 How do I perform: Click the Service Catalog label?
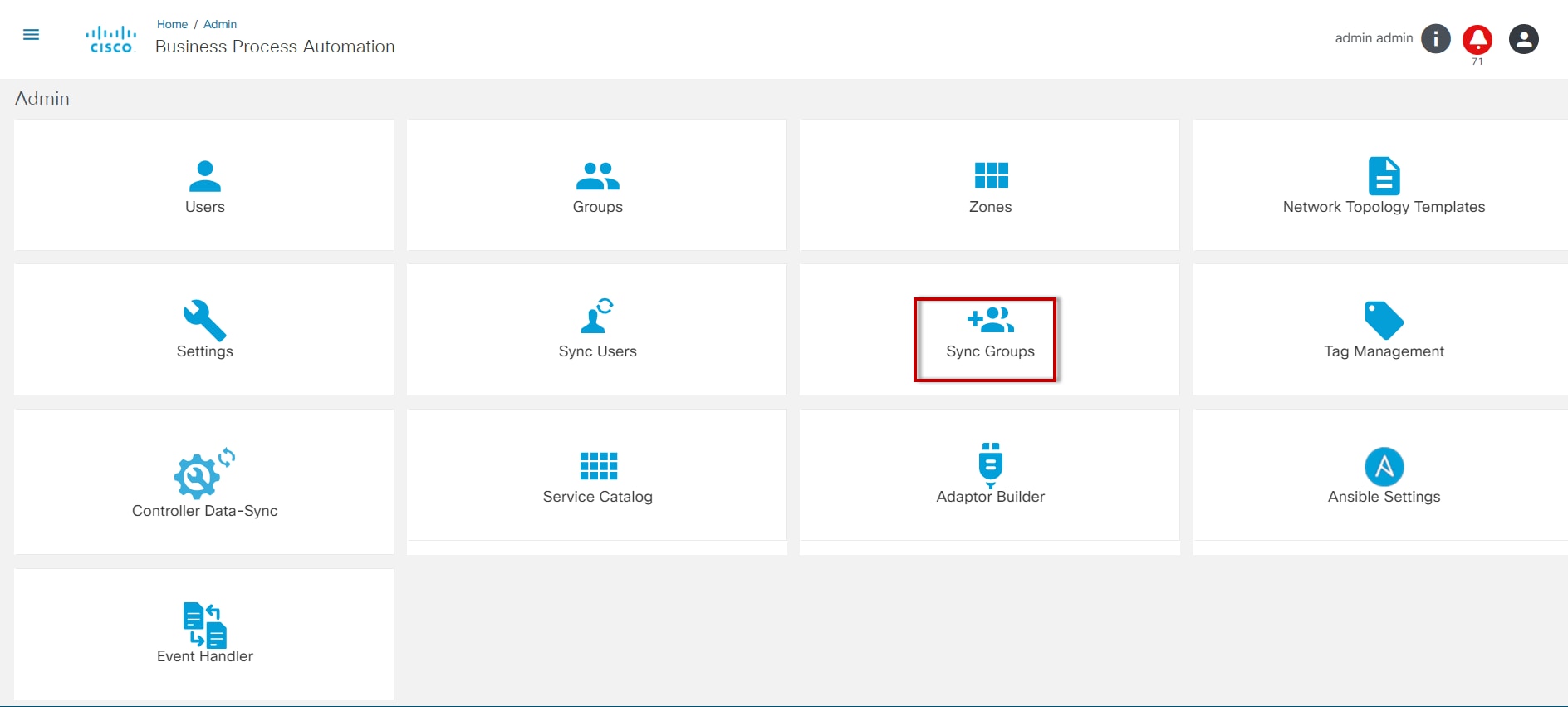pyautogui.click(x=598, y=497)
